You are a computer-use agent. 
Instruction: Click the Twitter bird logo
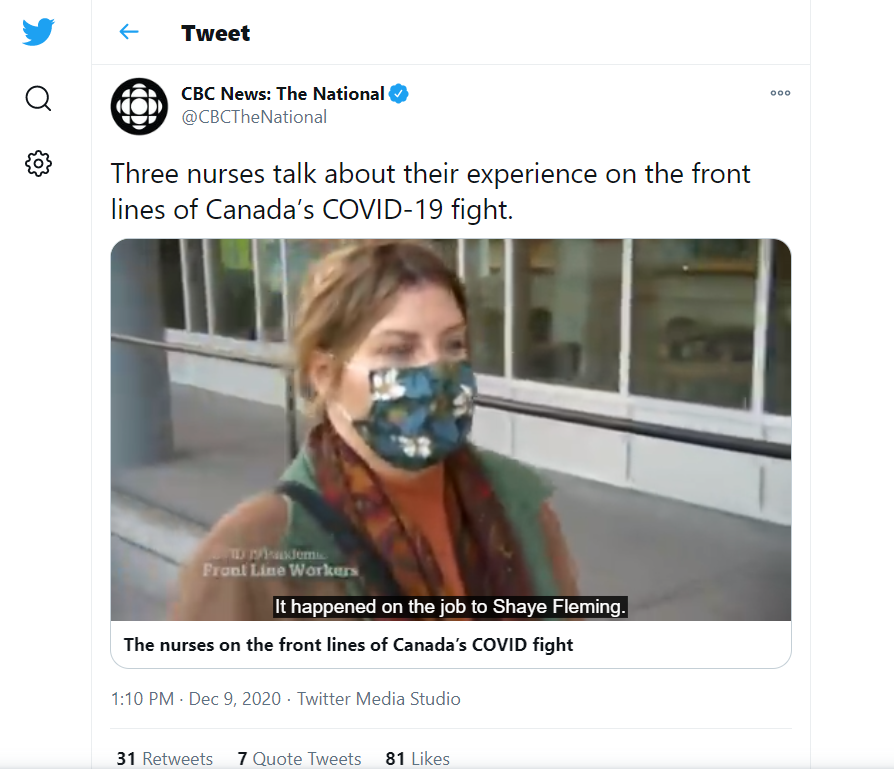point(38,32)
